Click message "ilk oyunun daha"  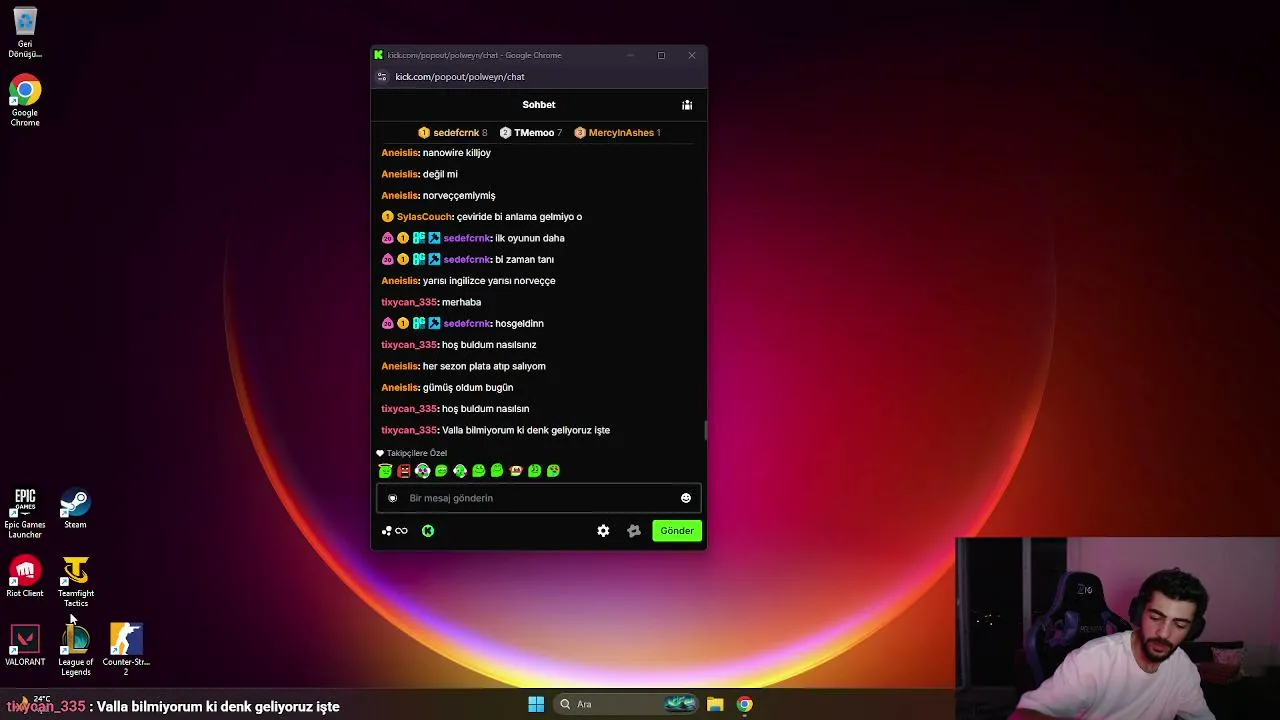(530, 238)
